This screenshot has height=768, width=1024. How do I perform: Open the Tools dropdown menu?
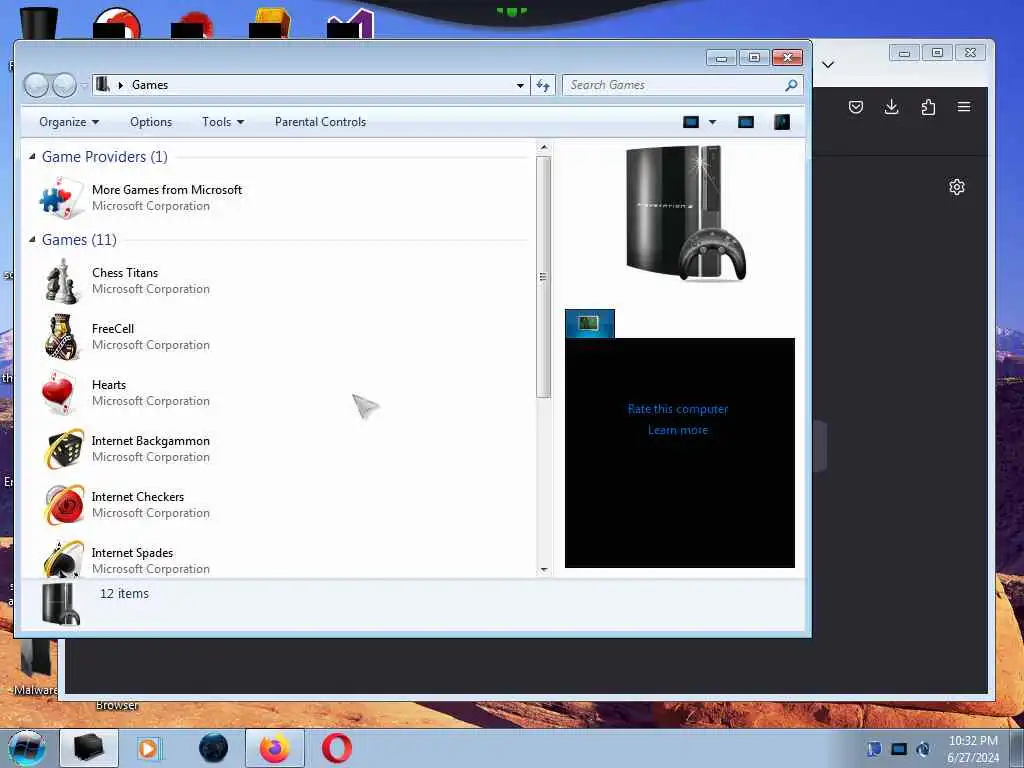223,122
